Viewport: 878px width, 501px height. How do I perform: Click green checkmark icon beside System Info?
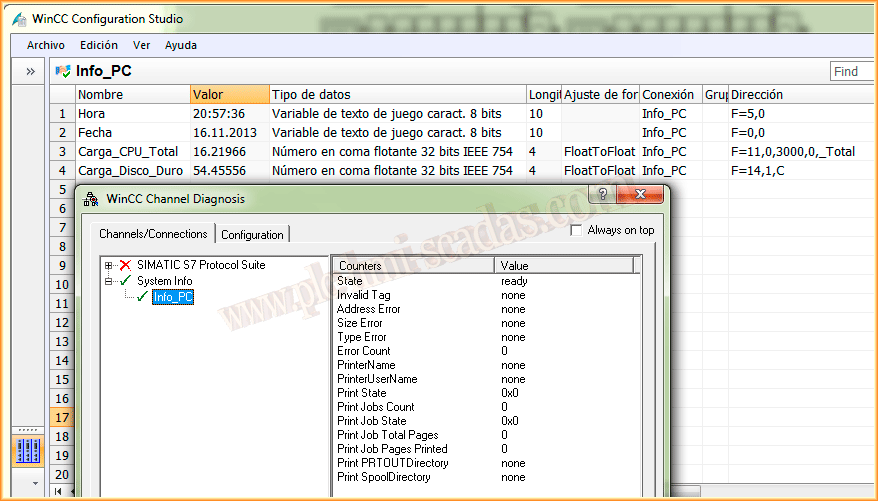click(125, 281)
